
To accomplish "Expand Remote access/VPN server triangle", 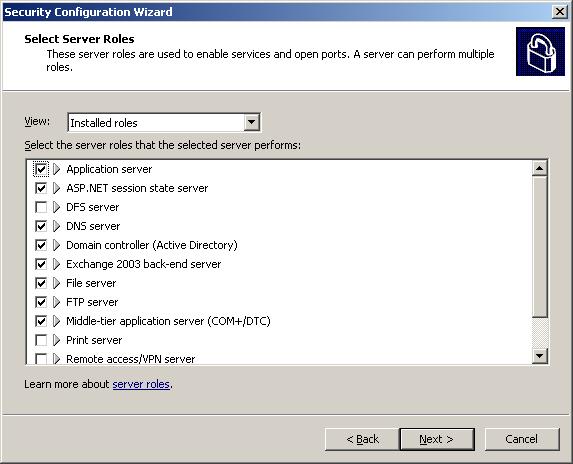I will pyautogui.click(x=56, y=359).
